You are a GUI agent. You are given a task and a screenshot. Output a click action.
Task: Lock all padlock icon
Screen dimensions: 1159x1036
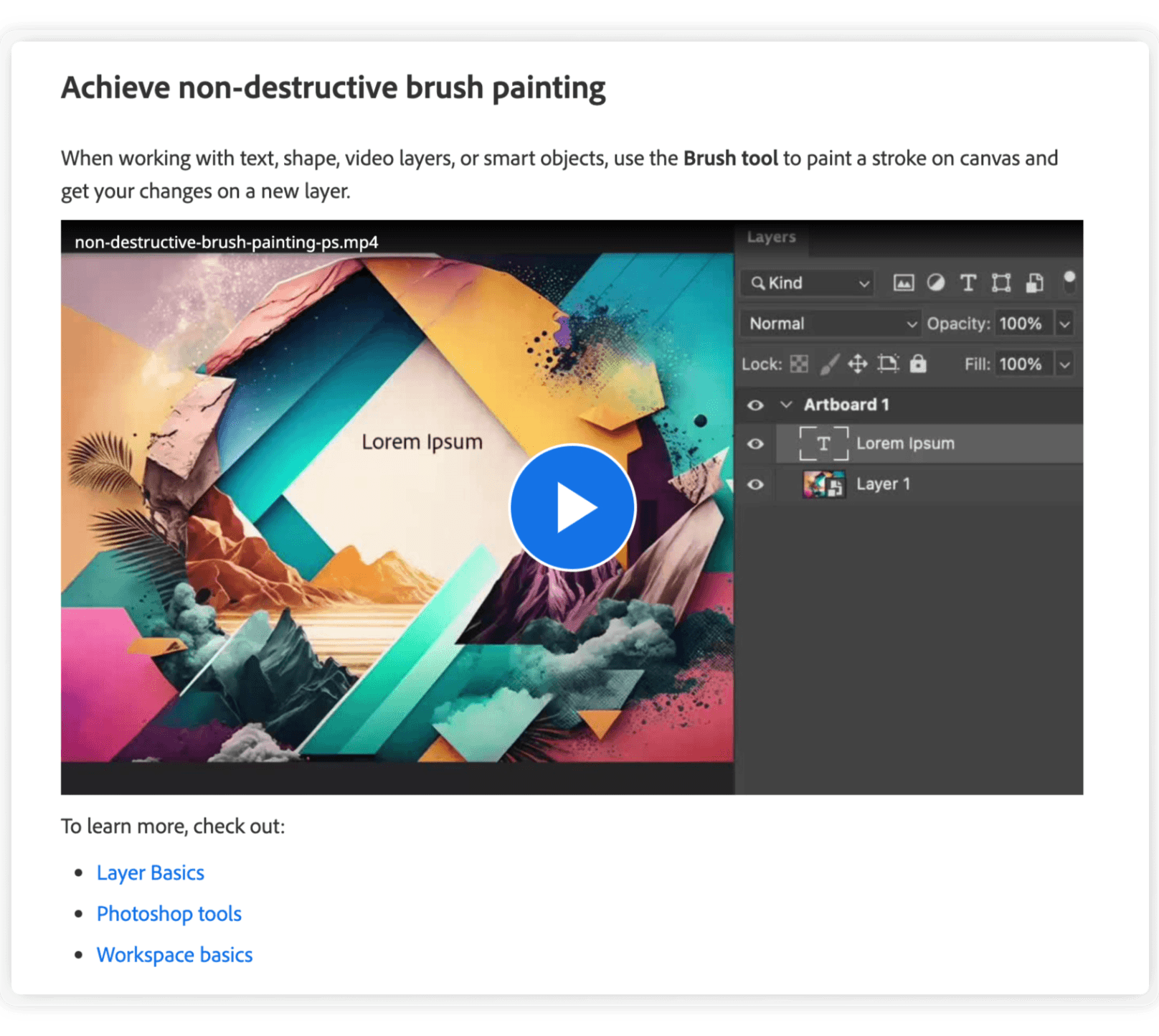[x=918, y=364]
